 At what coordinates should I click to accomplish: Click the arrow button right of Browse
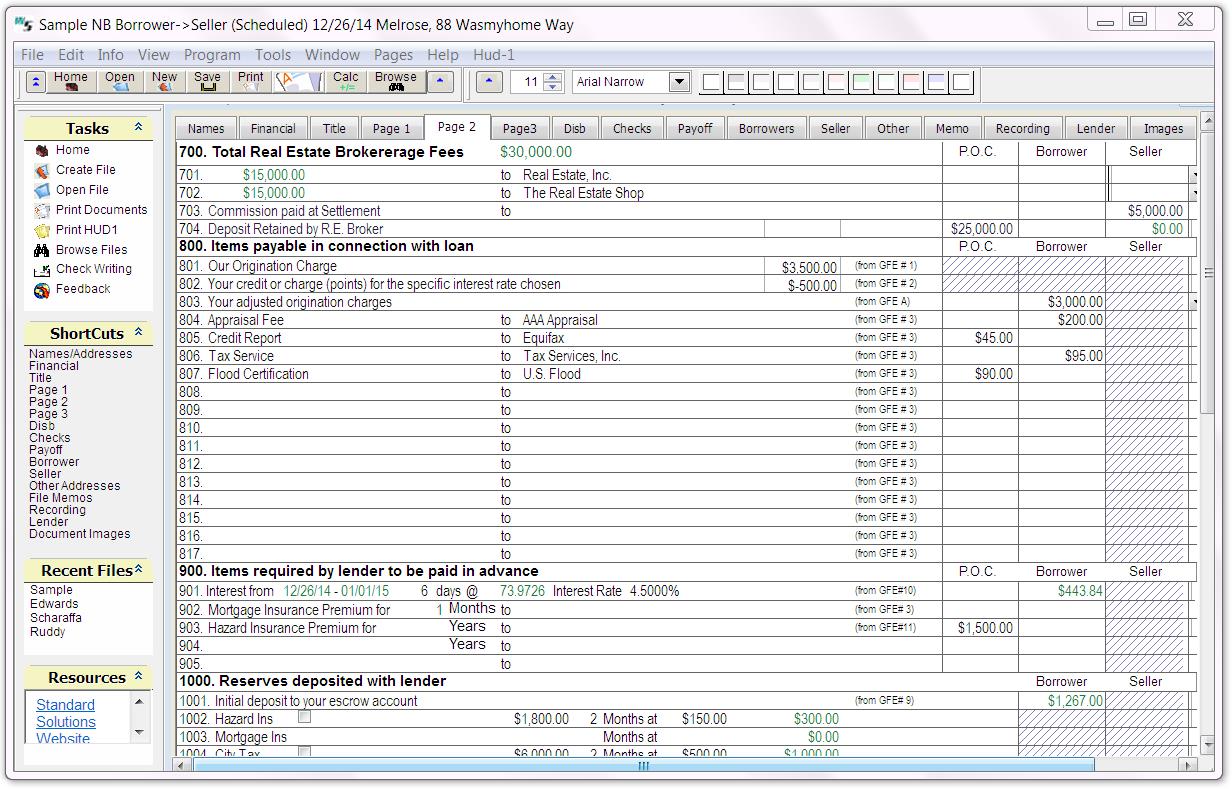pos(441,82)
